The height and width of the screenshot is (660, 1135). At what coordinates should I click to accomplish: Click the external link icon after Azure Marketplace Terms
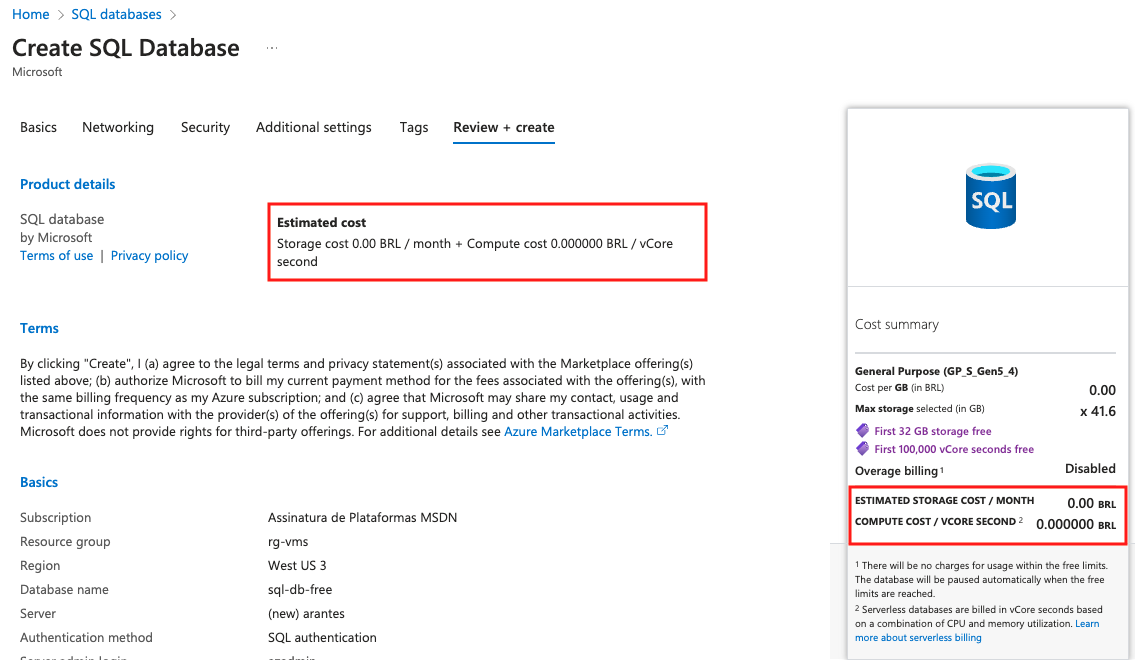coord(662,431)
